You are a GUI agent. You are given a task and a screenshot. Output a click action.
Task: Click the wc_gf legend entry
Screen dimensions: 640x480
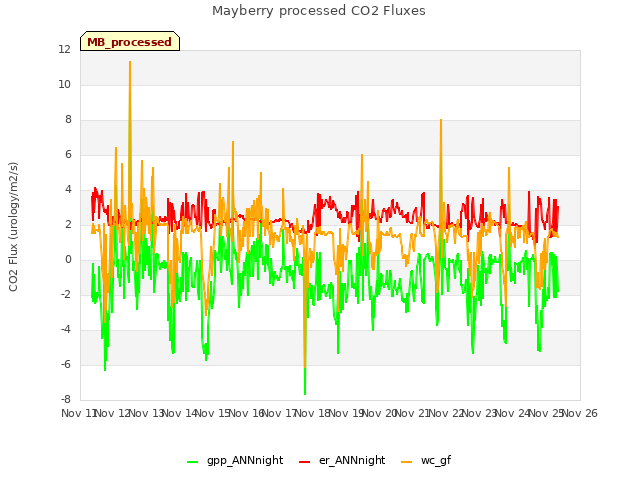[426, 461]
